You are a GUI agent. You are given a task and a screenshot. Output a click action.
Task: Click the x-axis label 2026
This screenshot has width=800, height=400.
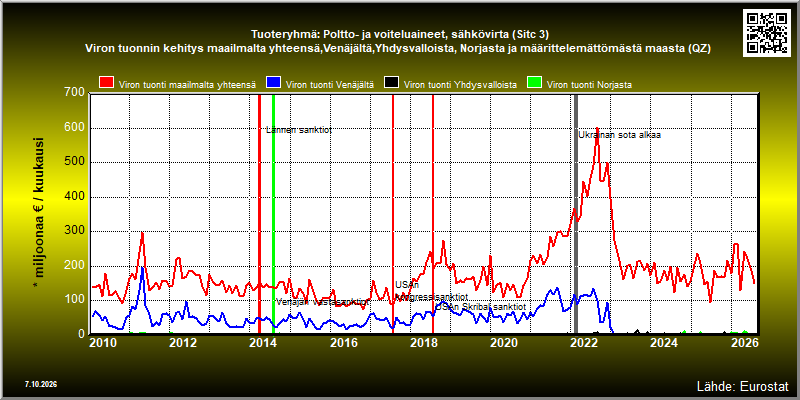743,342
